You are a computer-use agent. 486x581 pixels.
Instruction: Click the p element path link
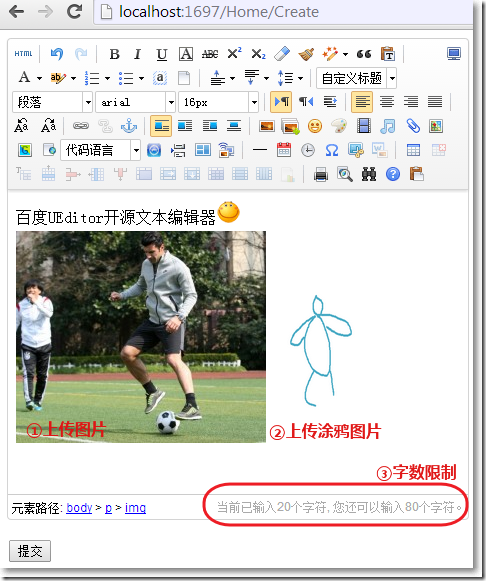point(108,508)
